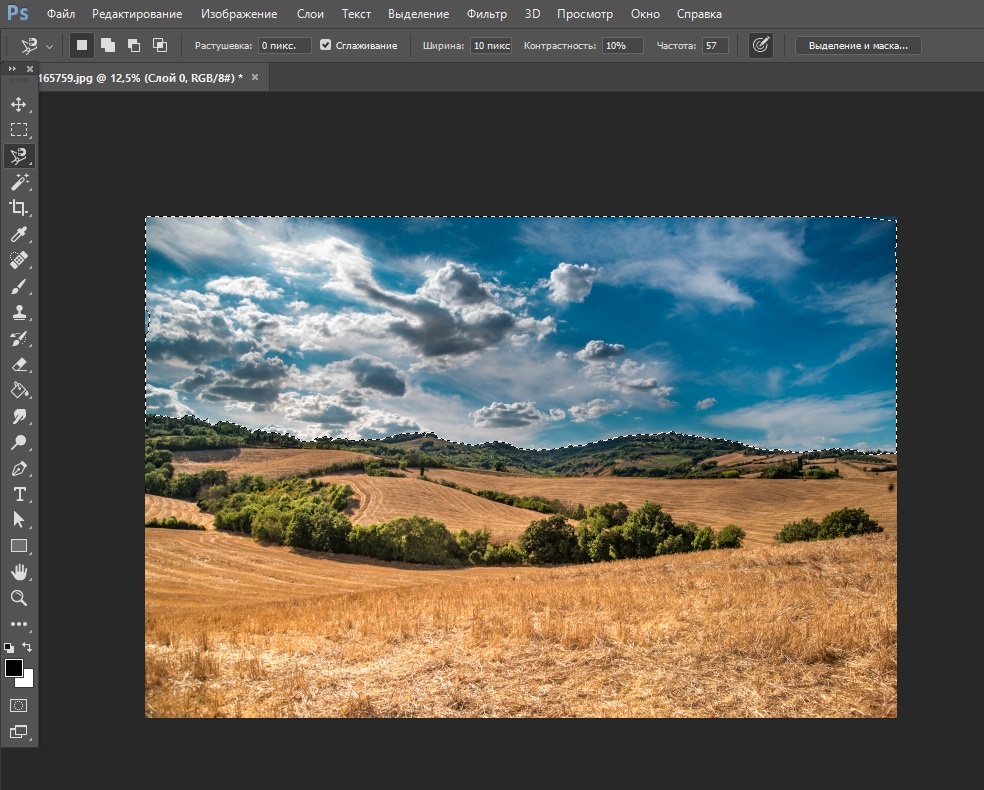Activate the Crop tool

coord(19,208)
